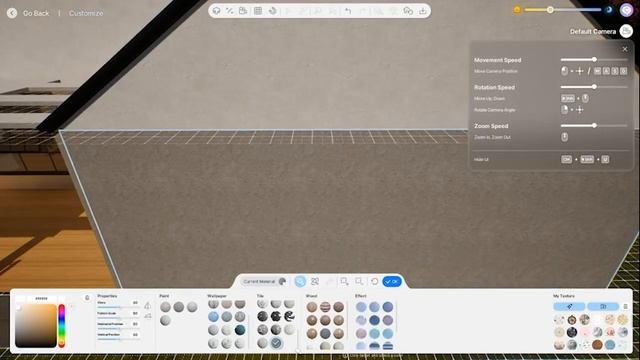Click the rainbow hue vertical slider

(62, 325)
